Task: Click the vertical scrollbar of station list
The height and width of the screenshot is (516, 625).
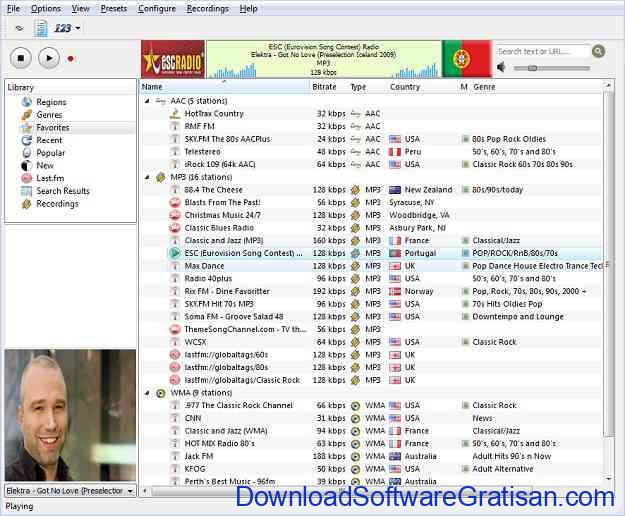Action: click(x=608, y=263)
